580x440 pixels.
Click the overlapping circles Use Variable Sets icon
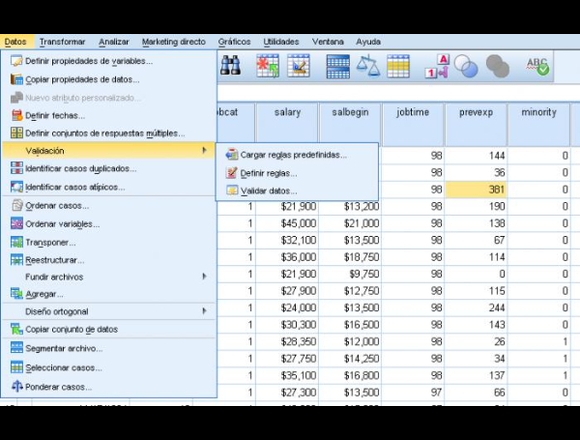coord(466,66)
